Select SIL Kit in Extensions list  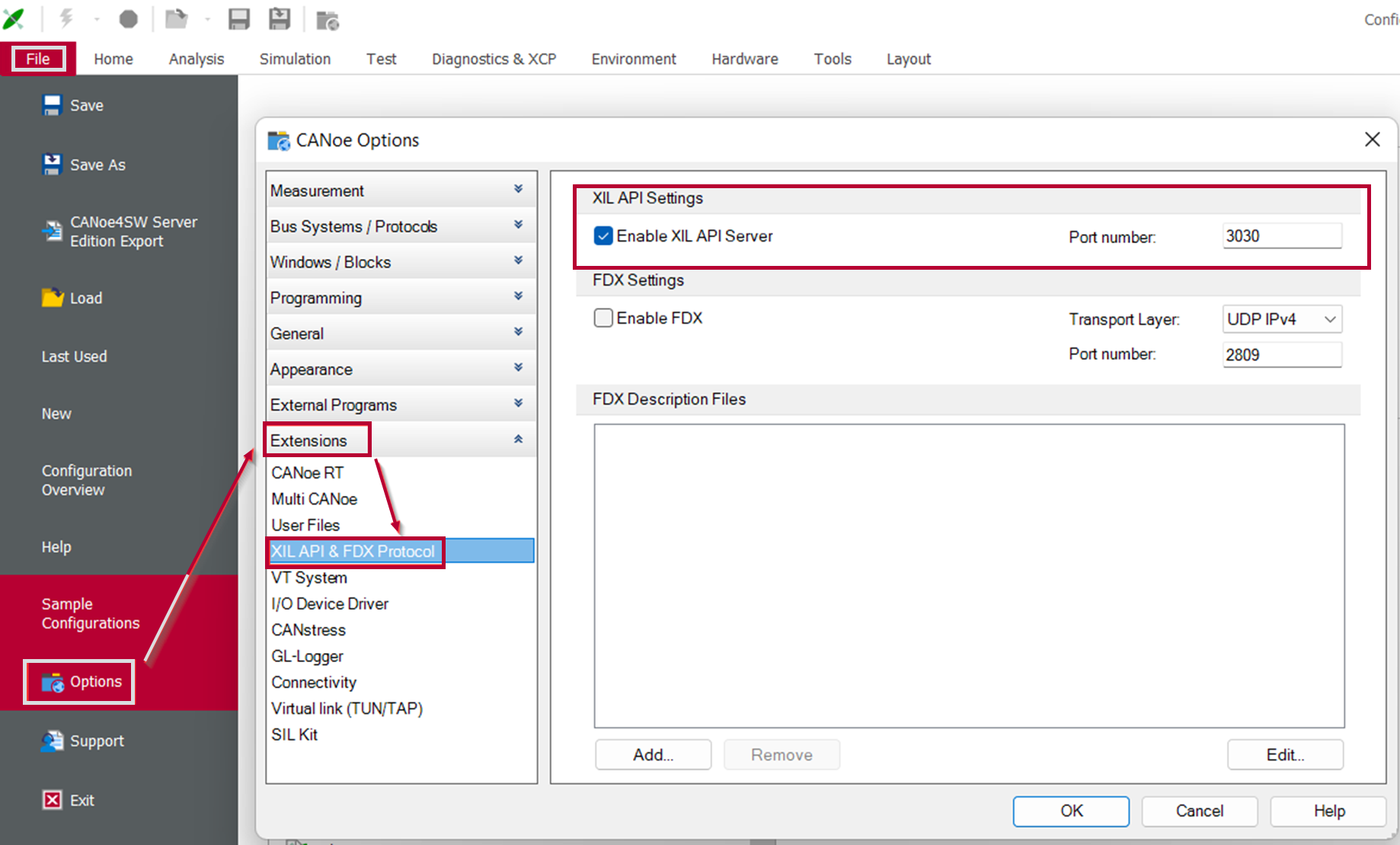(294, 735)
